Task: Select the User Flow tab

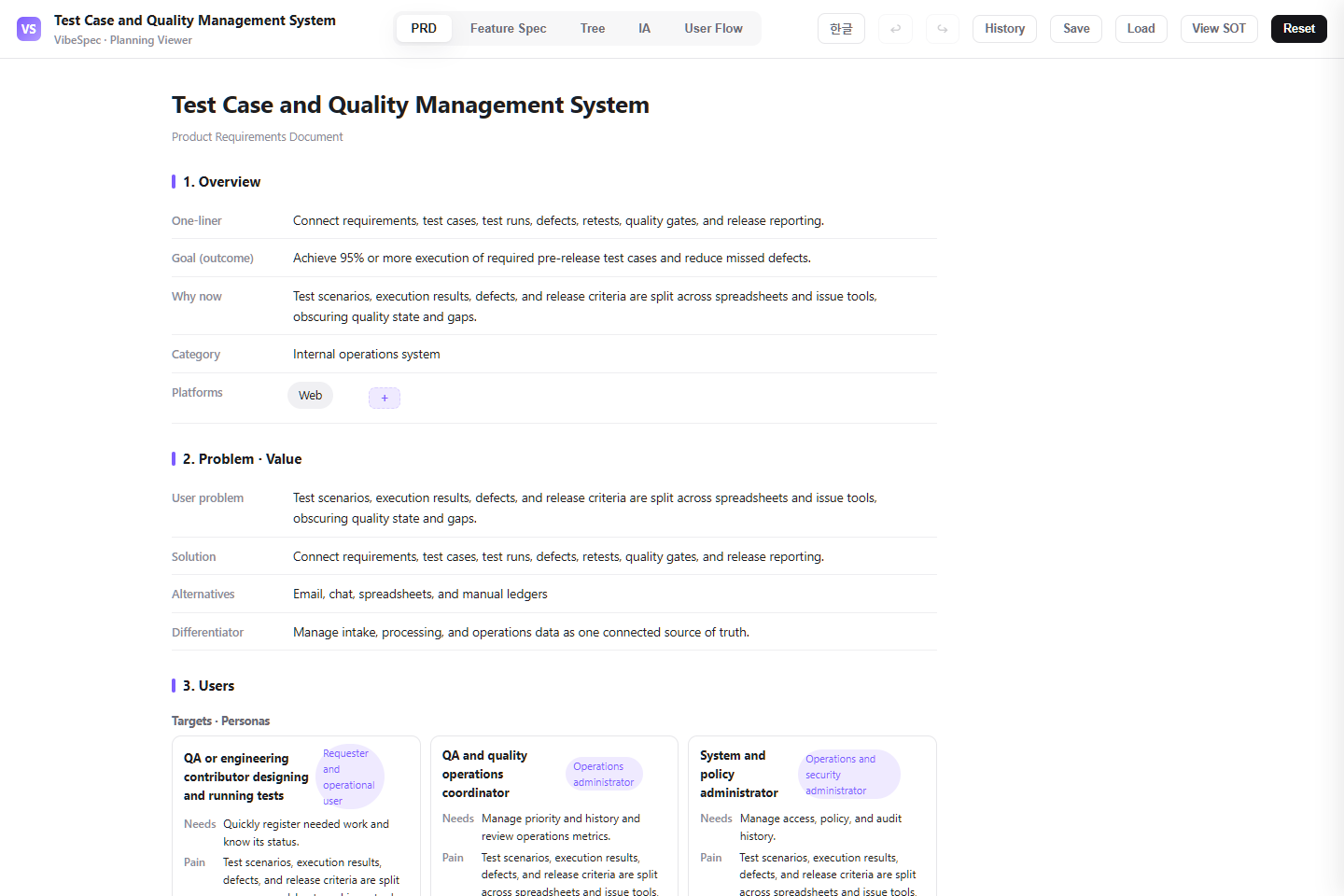Action: 713,28
